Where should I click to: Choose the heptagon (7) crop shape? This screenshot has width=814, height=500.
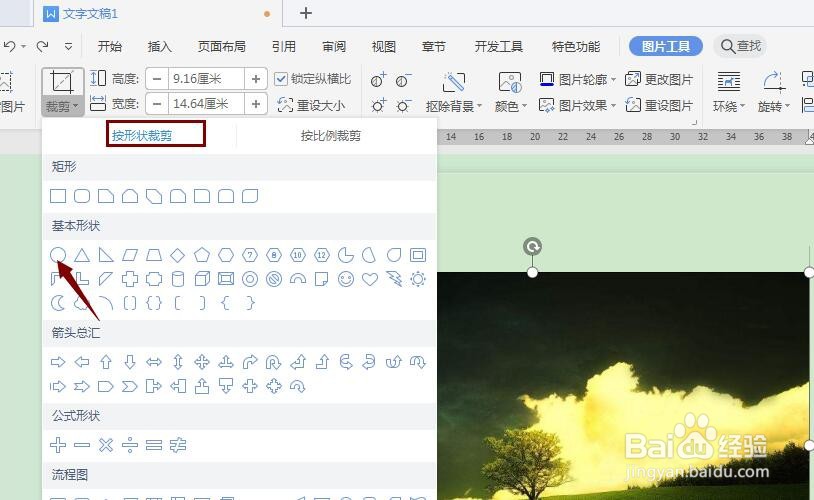[250, 255]
